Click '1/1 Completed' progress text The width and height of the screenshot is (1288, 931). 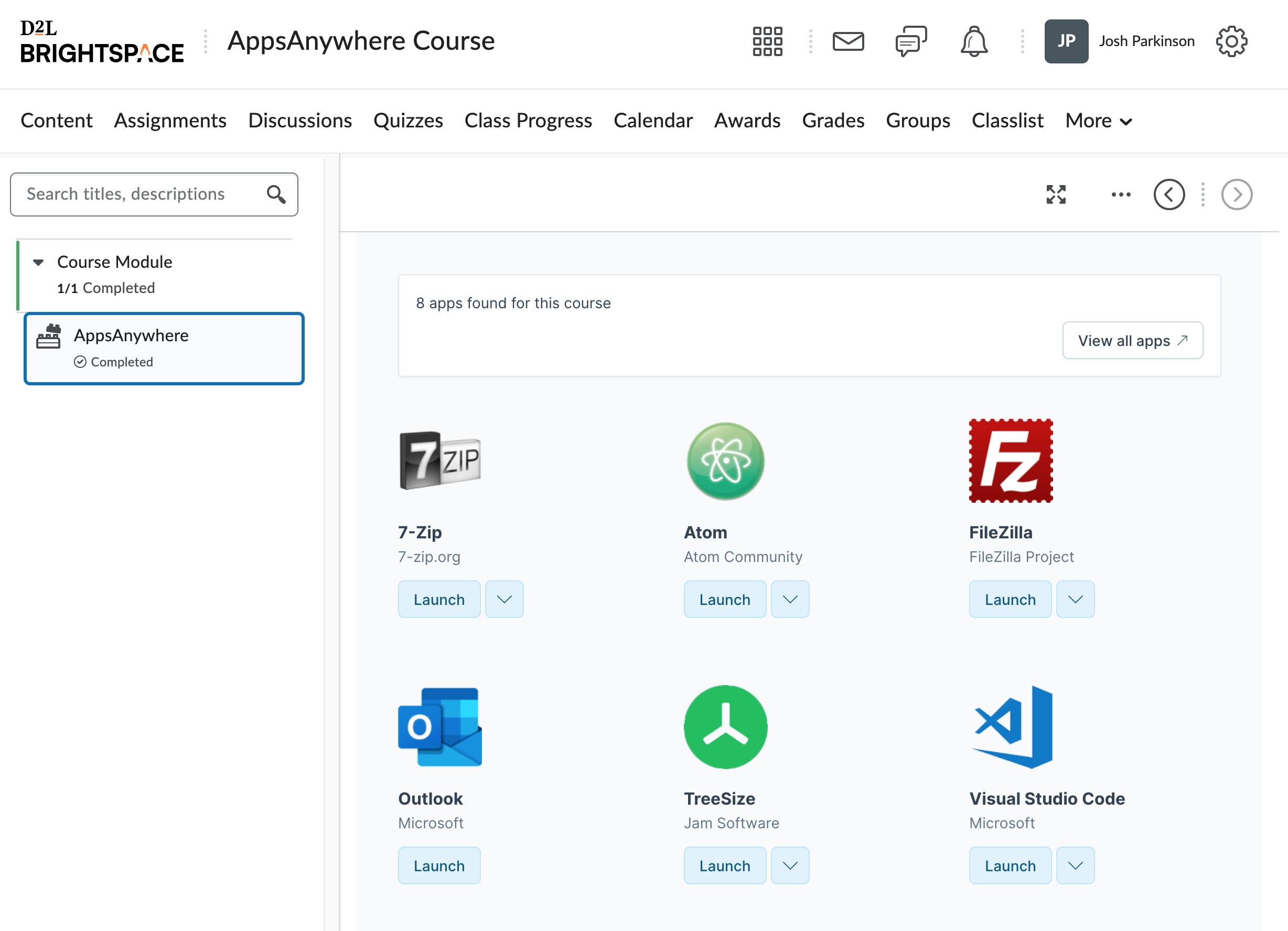[x=105, y=288]
